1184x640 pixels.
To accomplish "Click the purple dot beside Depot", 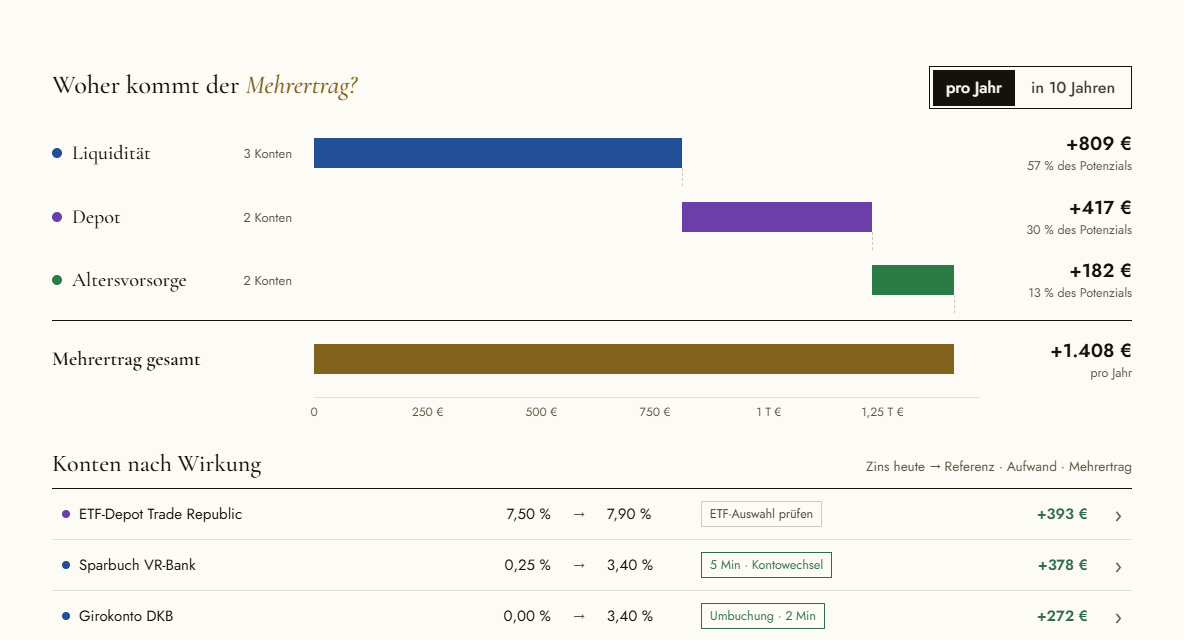I will pyautogui.click(x=57, y=217).
